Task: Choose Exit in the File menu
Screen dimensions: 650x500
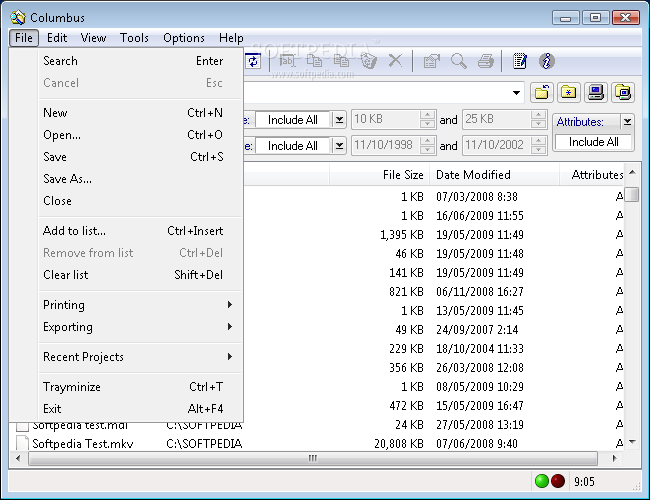Action: [x=140, y=409]
